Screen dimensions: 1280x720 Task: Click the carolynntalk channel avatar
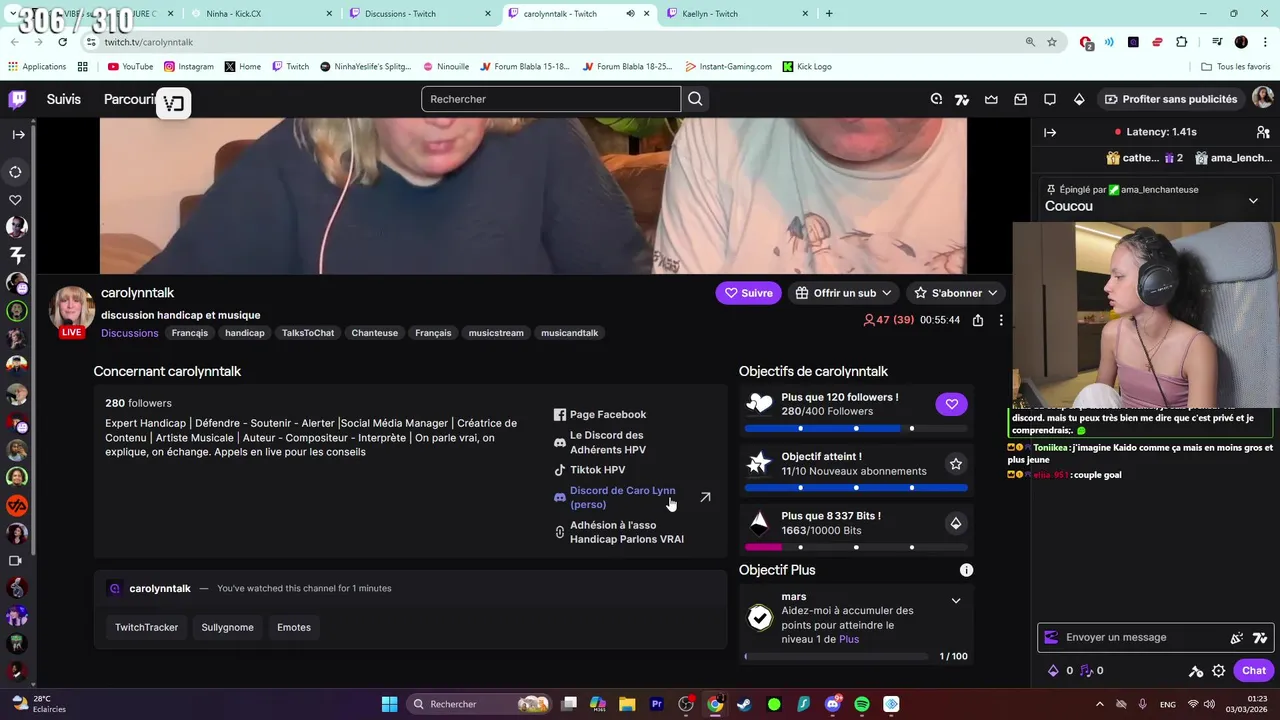72,309
